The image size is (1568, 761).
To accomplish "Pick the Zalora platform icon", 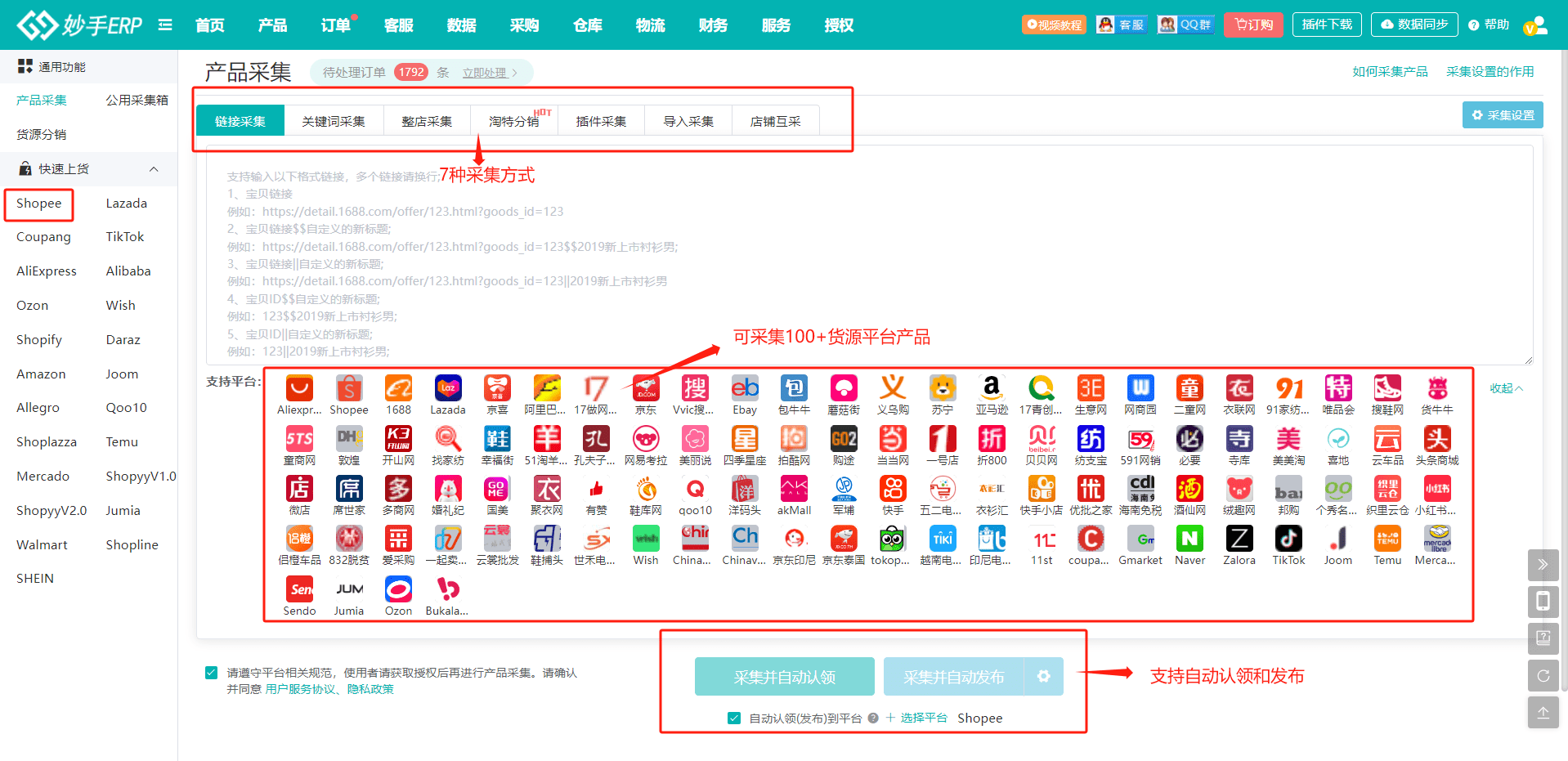I will click(1239, 539).
